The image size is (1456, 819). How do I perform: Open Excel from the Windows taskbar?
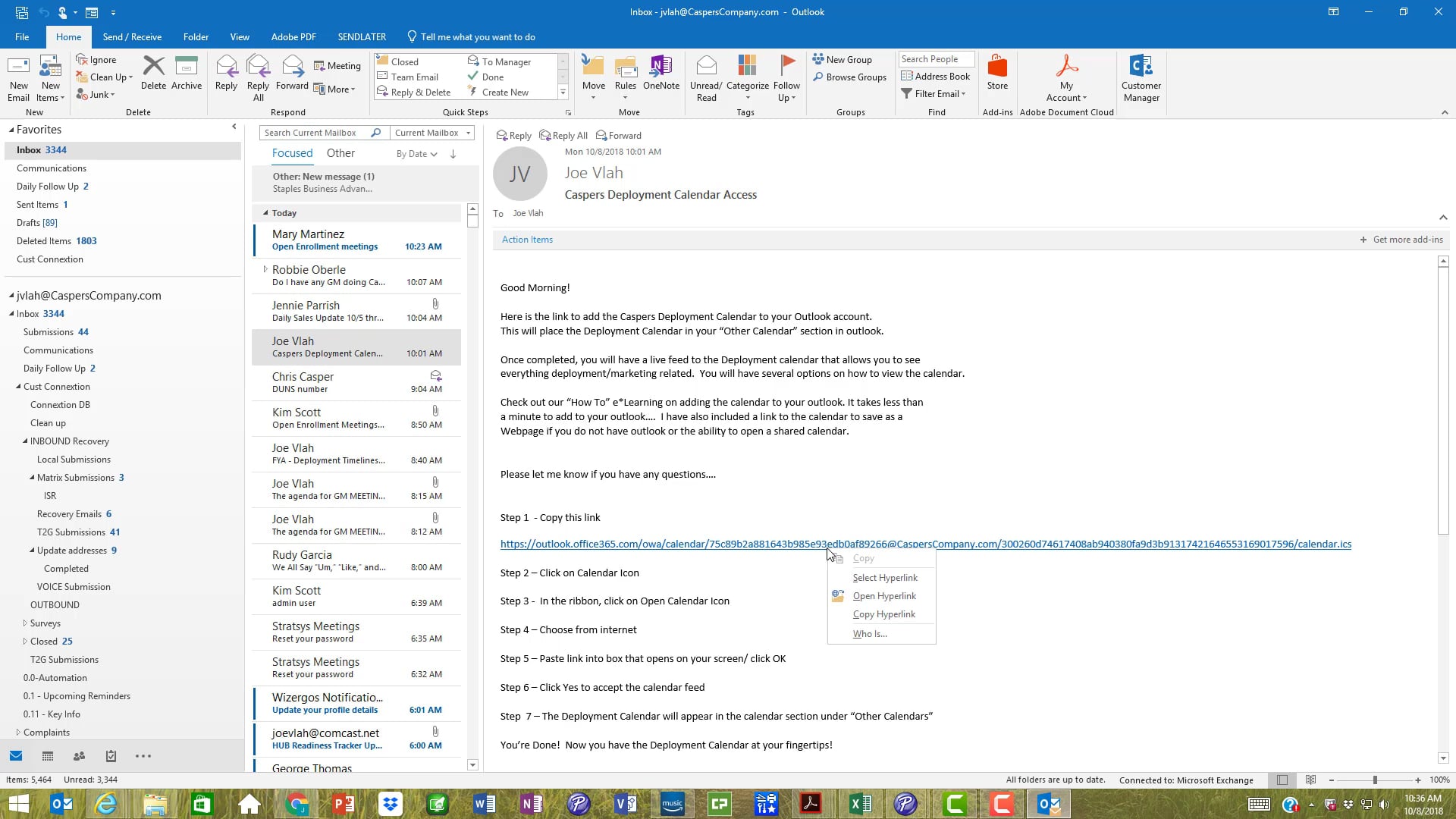point(860,804)
